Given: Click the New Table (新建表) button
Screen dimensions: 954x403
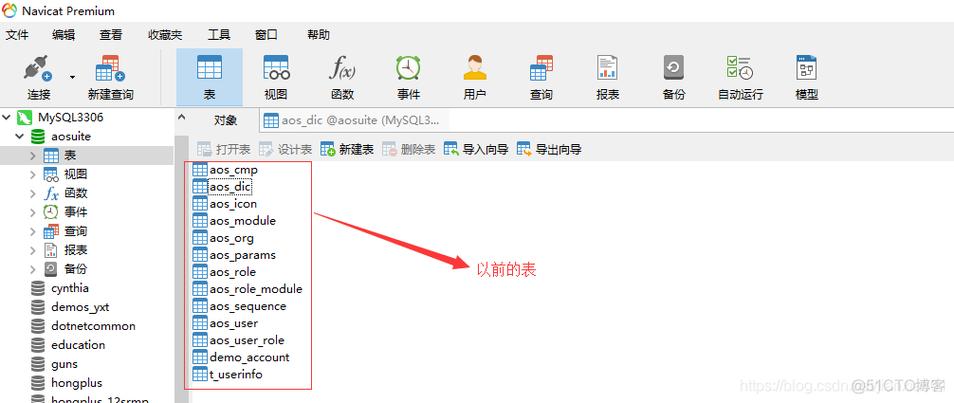Looking at the screenshot, I should [347, 149].
